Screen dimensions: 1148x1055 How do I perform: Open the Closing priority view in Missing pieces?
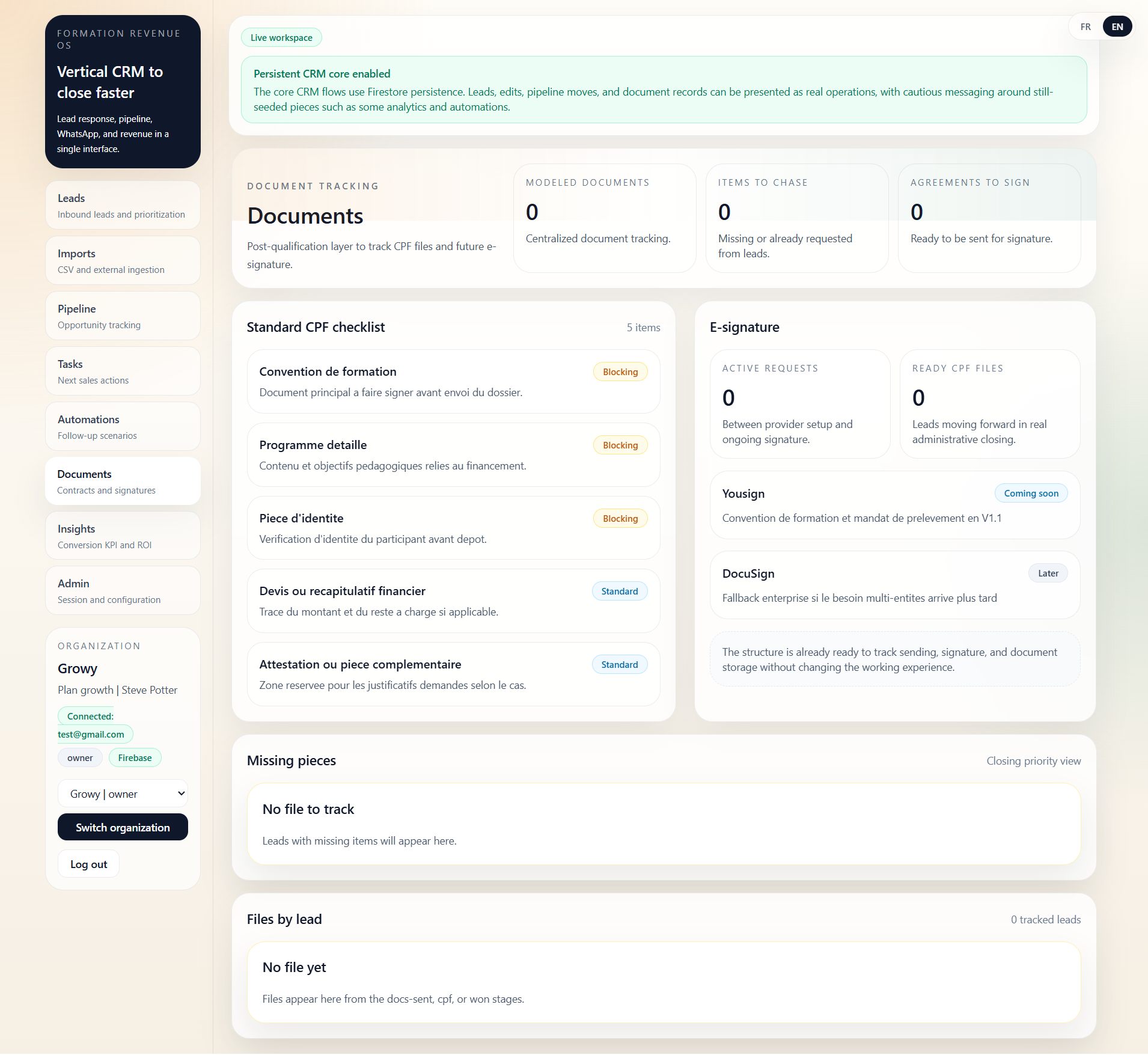1033,760
